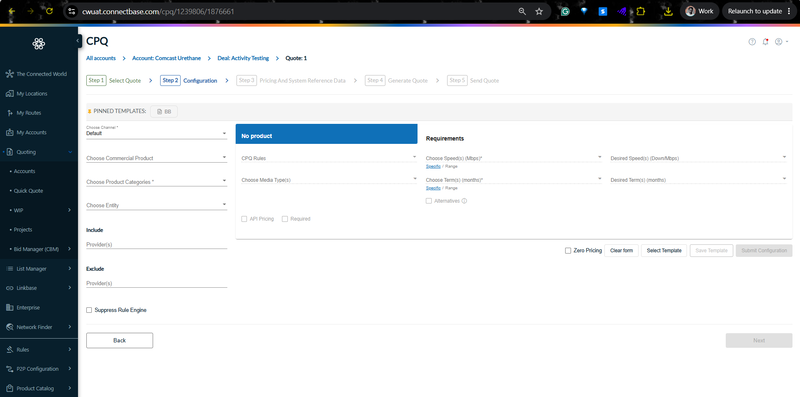The height and width of the screenshot is (397, 800).
Task: Open Choose Product Categories dropdown
Action: coord(157,182)
